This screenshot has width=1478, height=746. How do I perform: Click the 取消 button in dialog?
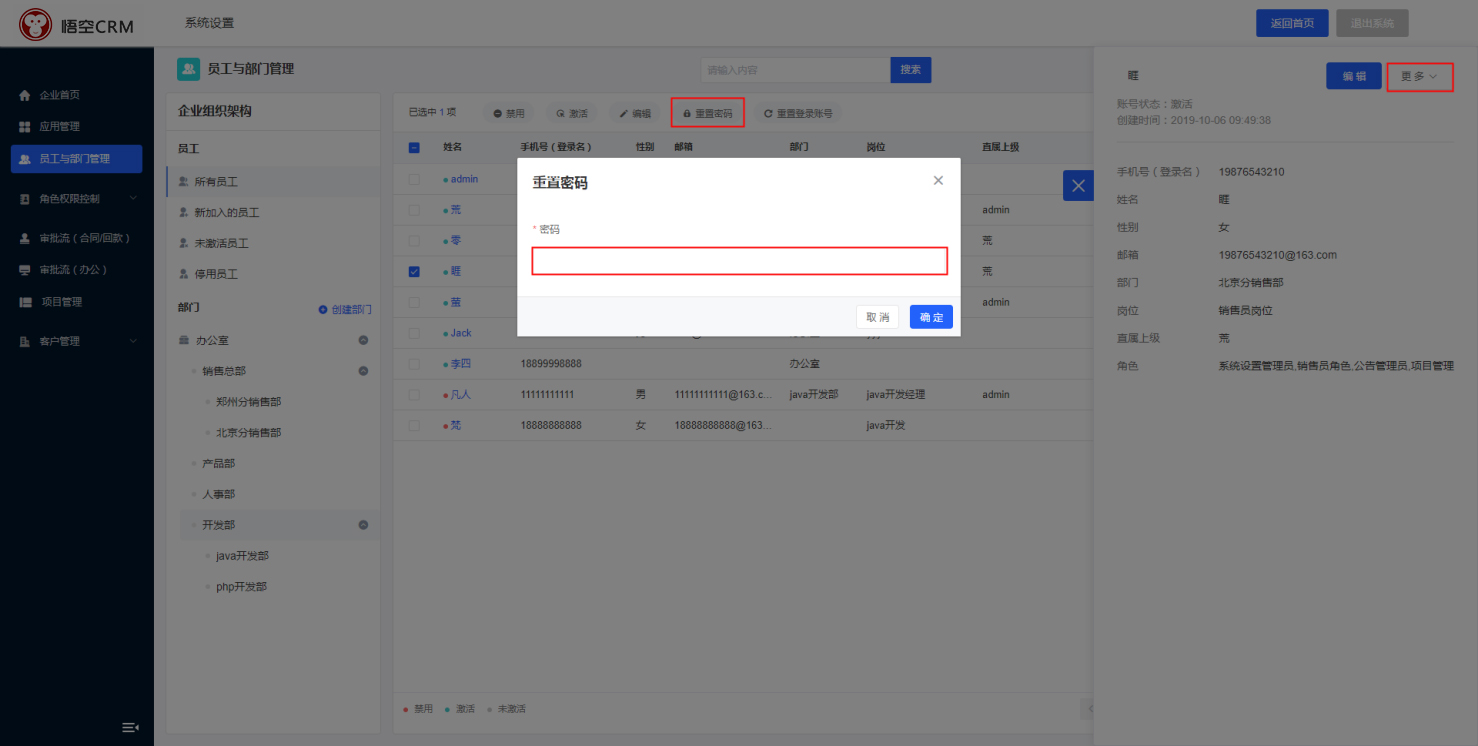878,317
